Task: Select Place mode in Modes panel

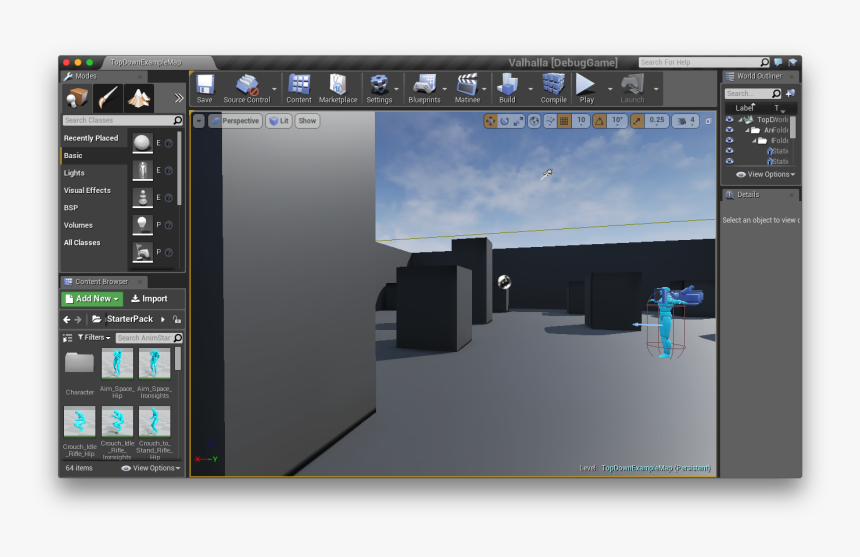Action: 77,99
